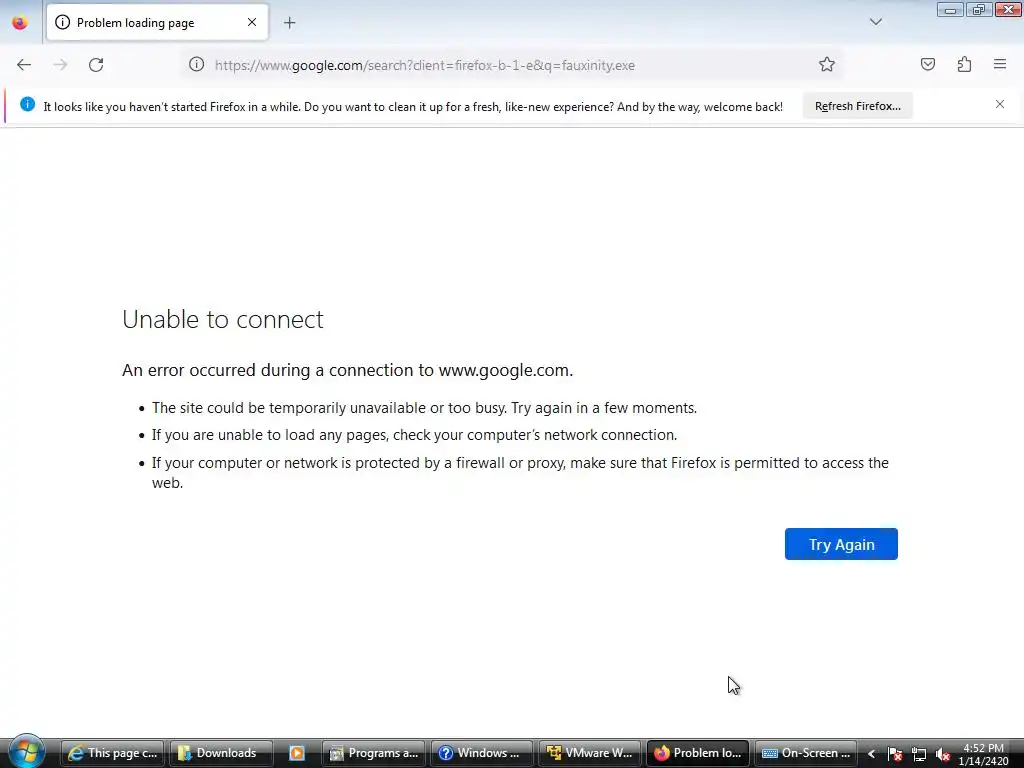Close the Problem loading page tab

coord(252,22)
